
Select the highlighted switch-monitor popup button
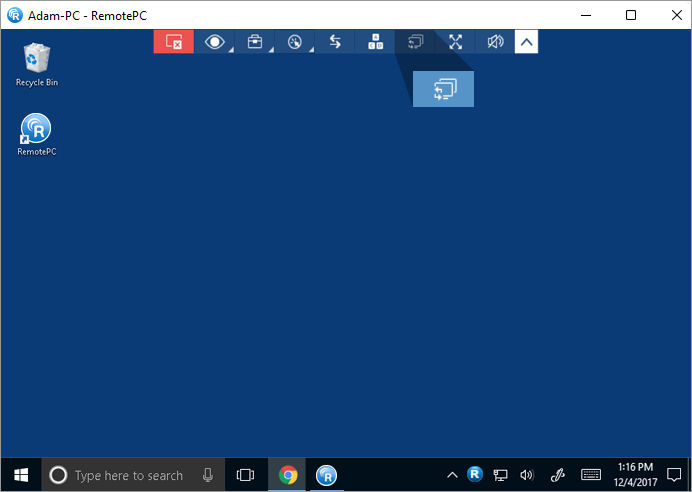443,89
